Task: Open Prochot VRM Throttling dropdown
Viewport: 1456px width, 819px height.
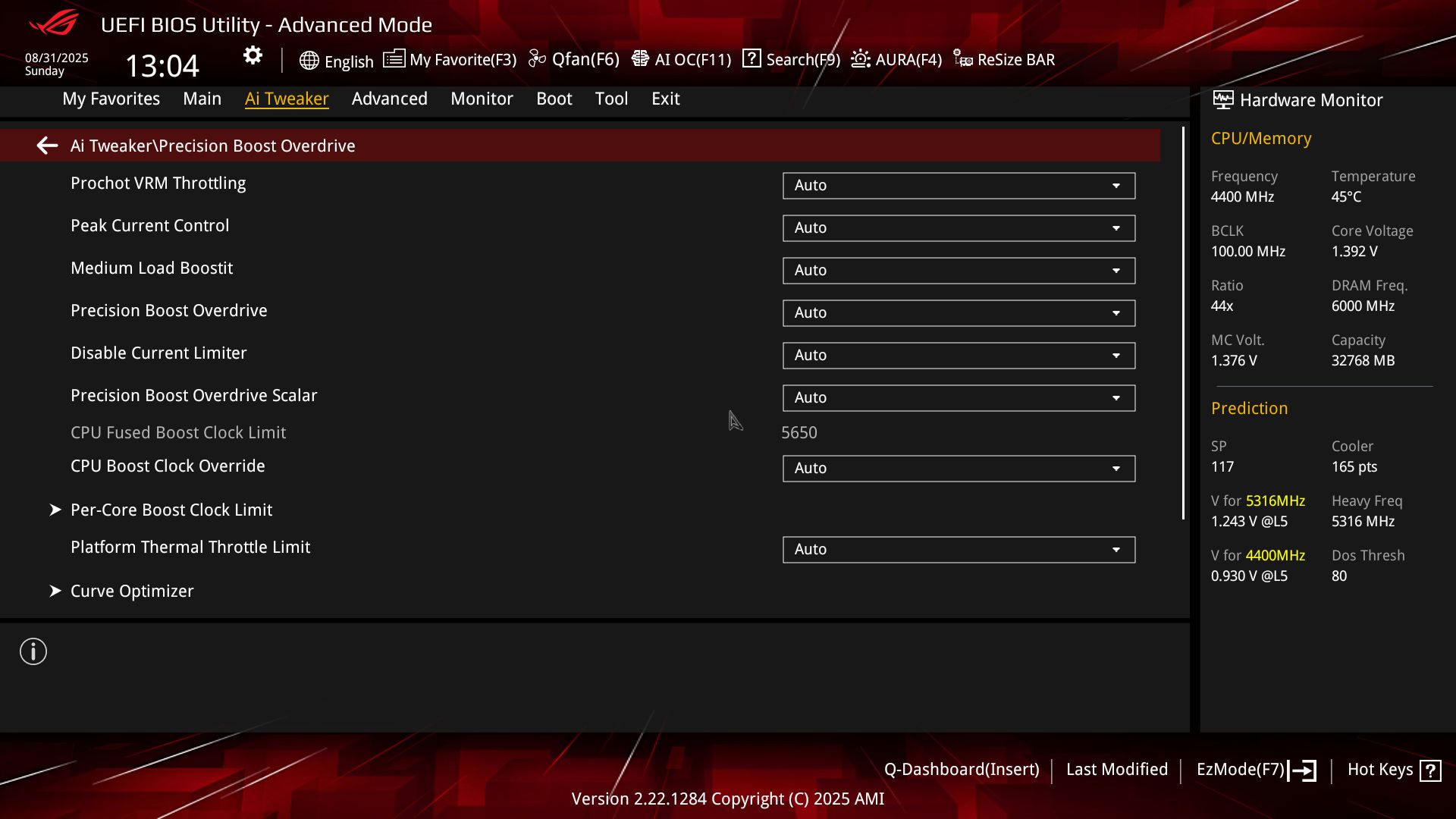Action: click(959, 186)
